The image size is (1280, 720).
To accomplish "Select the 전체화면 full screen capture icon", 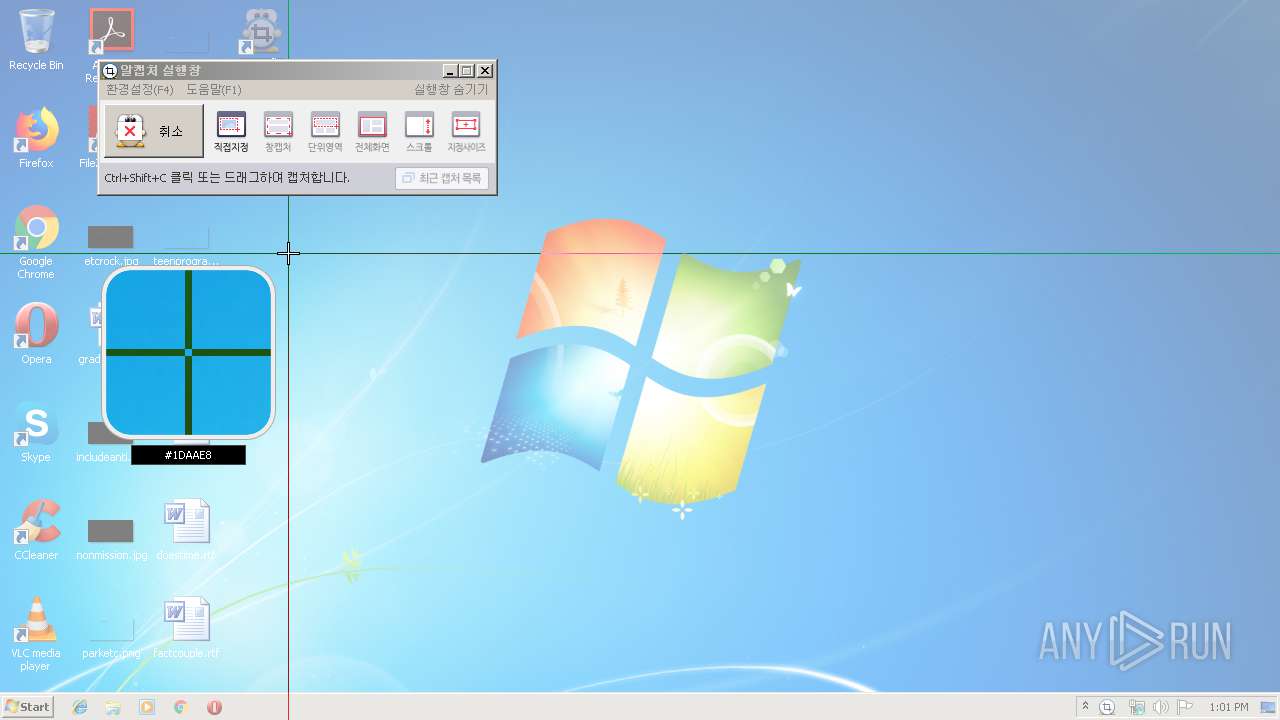I will tap(372, 132).
